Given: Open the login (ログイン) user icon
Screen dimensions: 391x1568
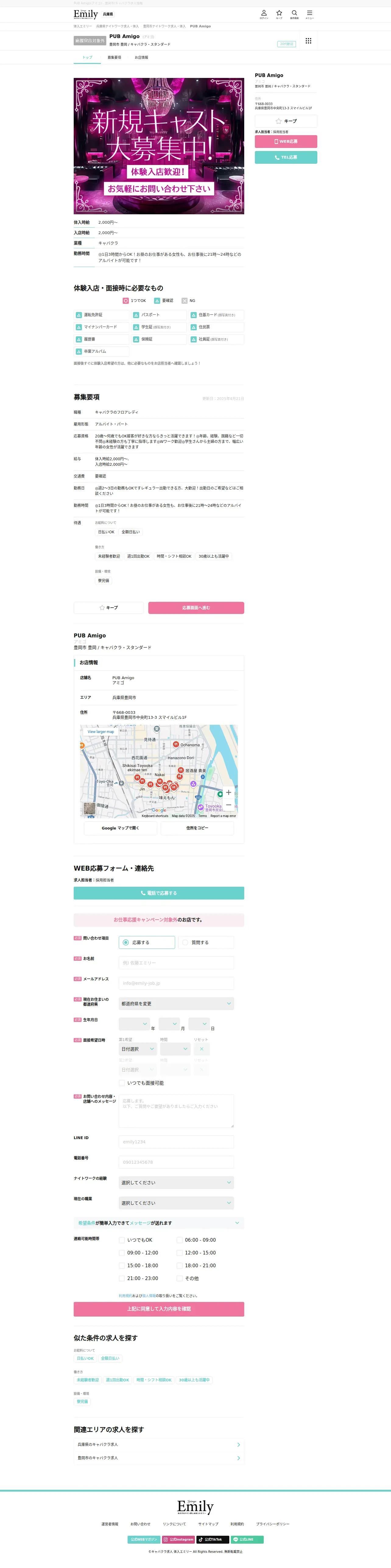Looking at the screenshot, I should coord(264,14).
